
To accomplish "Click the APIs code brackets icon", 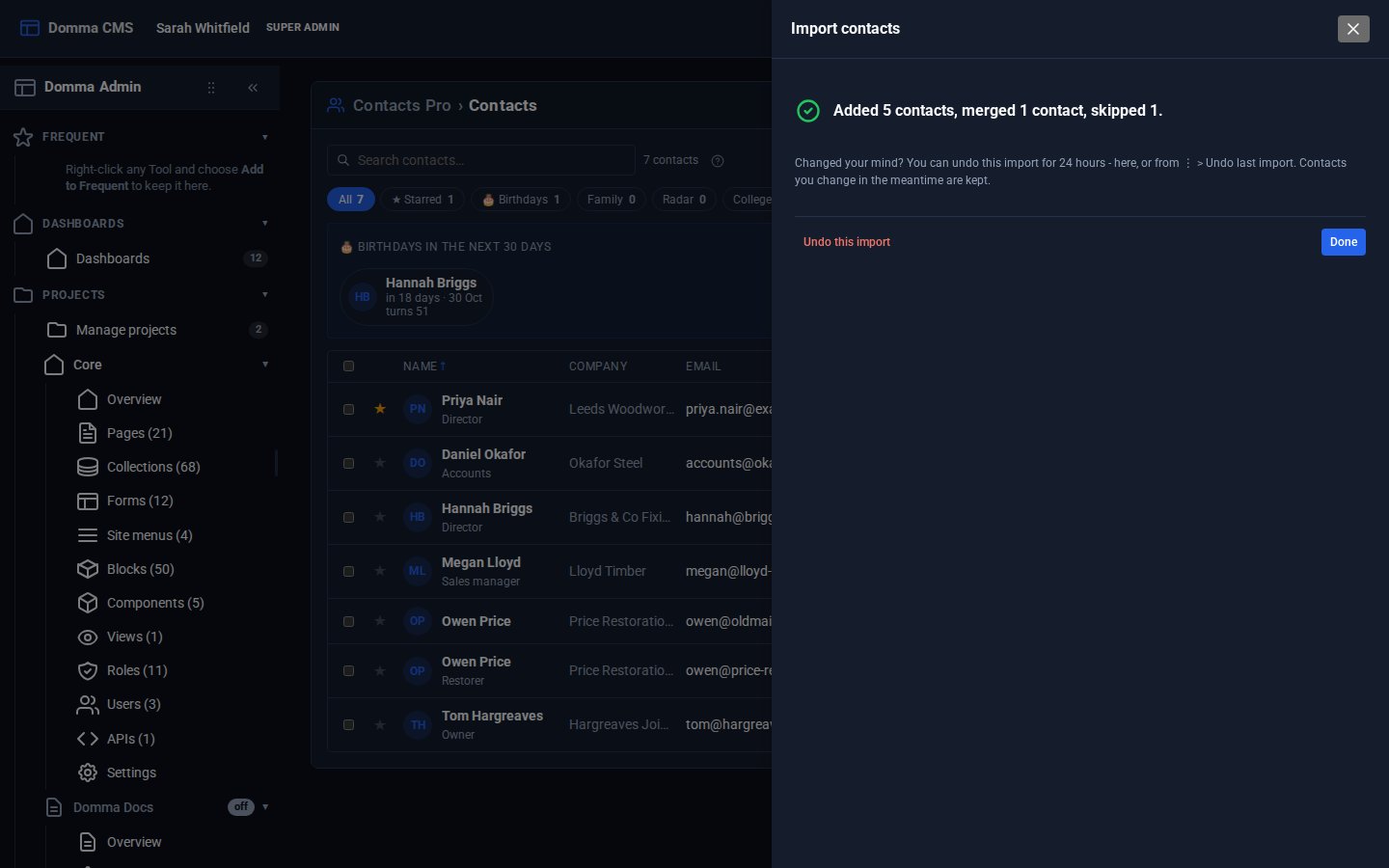I will pos(88,739).
